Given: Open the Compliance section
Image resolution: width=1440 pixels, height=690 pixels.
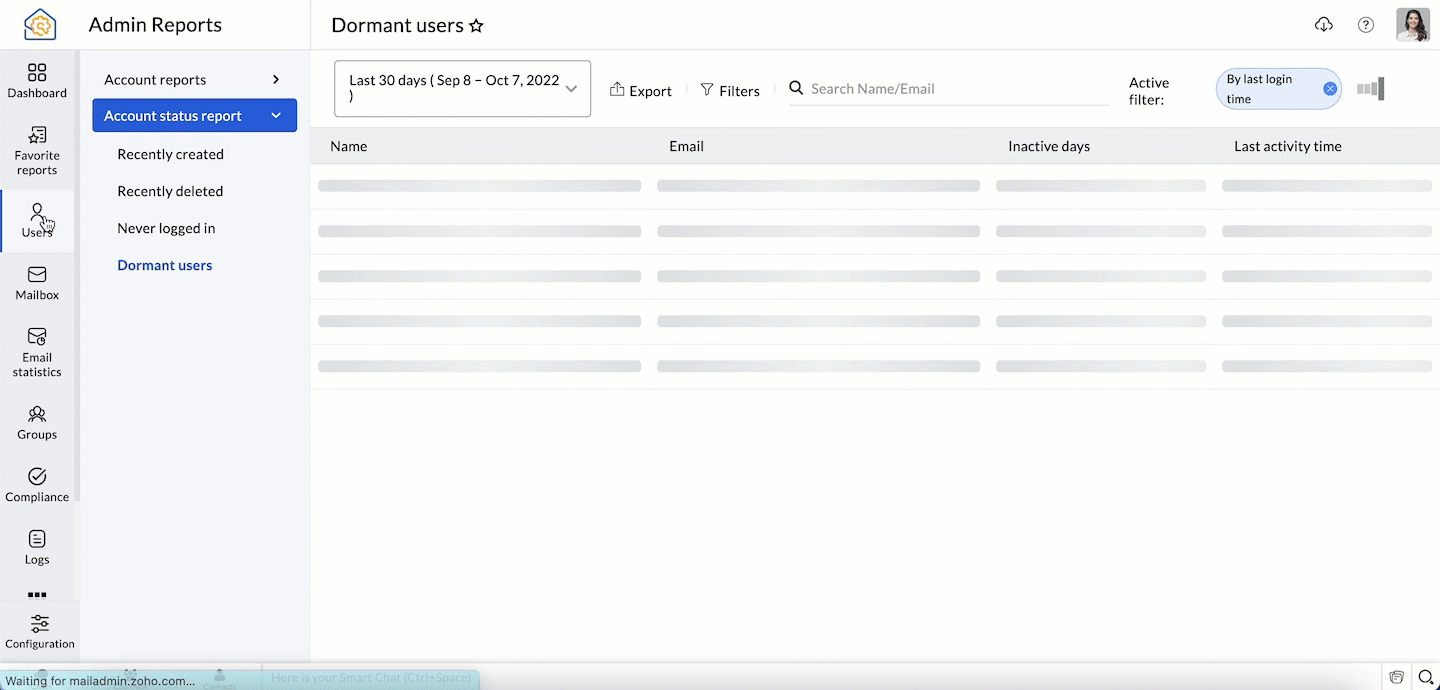Looking at the screenshot, I should (37, 484).
